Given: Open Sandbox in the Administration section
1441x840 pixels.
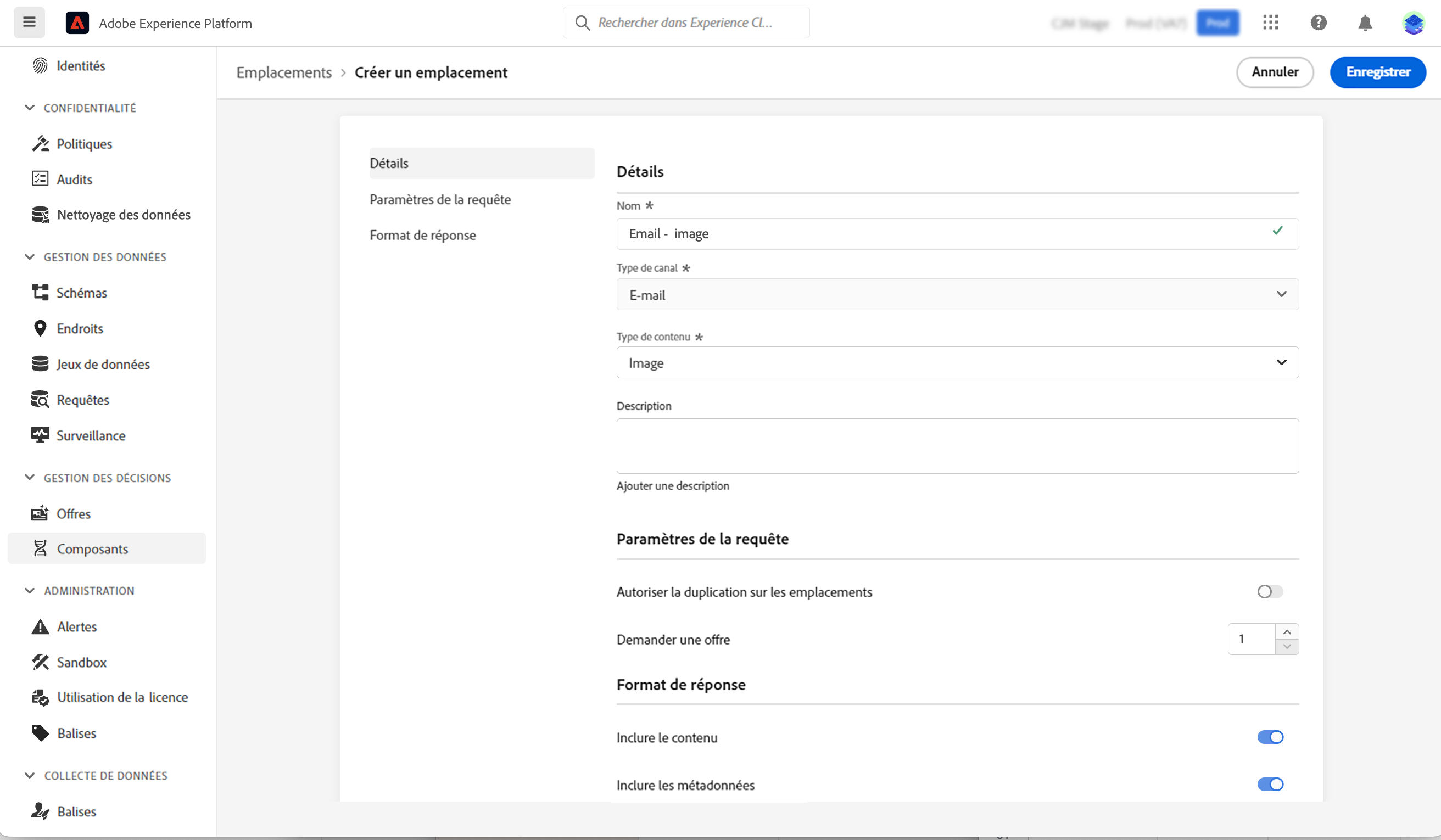Looking at the screenshot, I should point(81,662).
